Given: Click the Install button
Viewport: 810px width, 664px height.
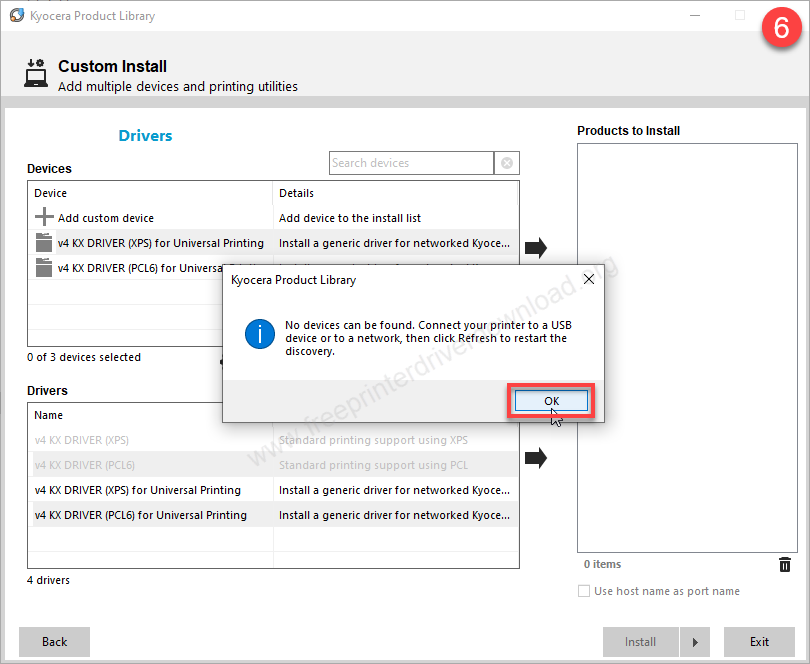Looking at the screenshot, I should click(640, 642).
